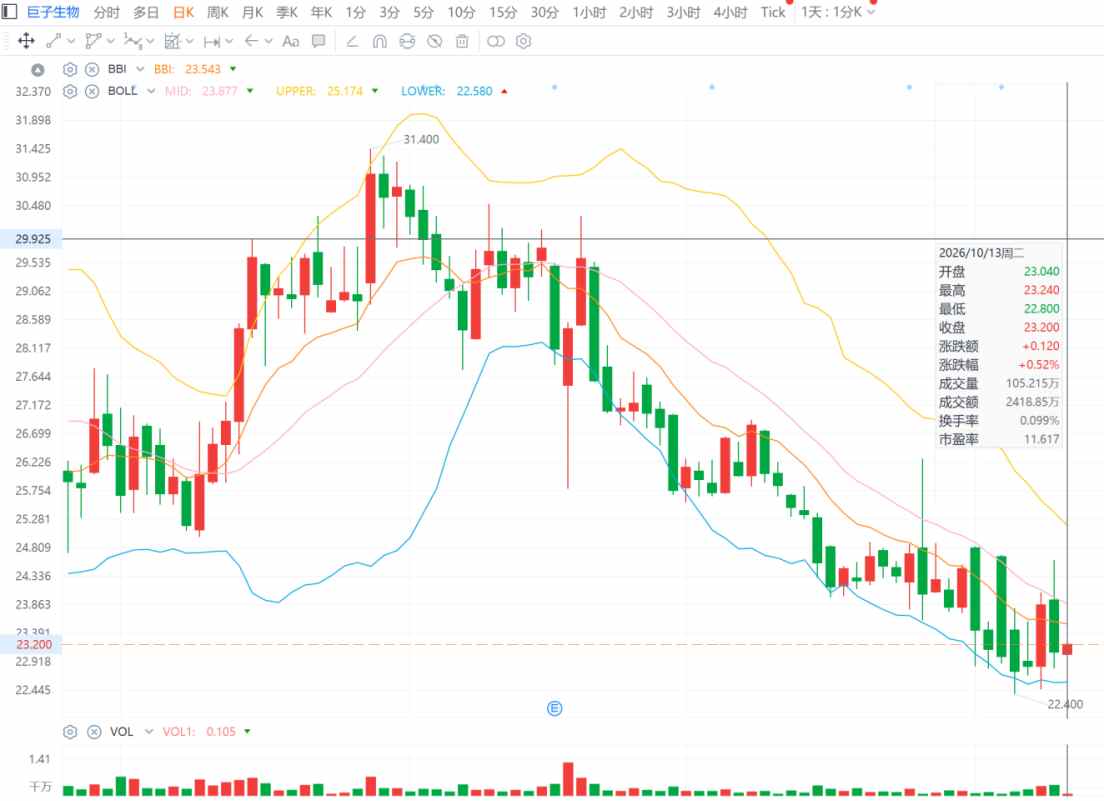
Task: Select the 1小时 timeframe tab
Action: [x=589, y=12]
